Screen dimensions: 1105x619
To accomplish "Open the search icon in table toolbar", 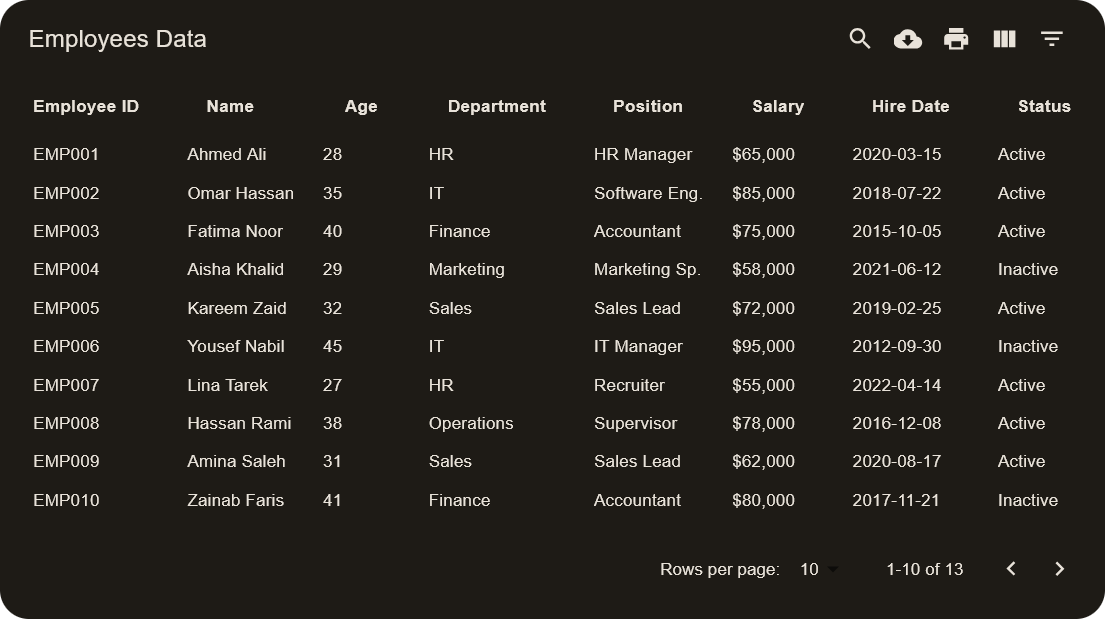I will tap(860, 39).
